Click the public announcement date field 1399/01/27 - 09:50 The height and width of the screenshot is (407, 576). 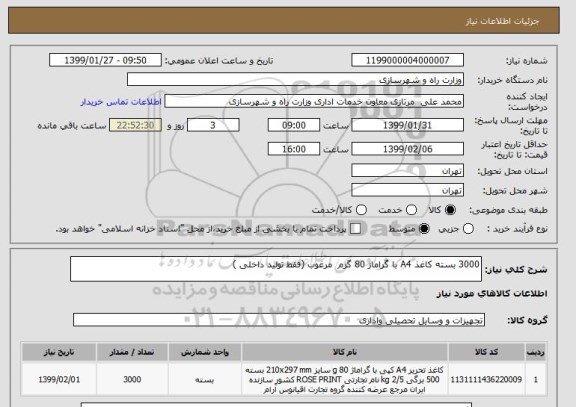105,60
